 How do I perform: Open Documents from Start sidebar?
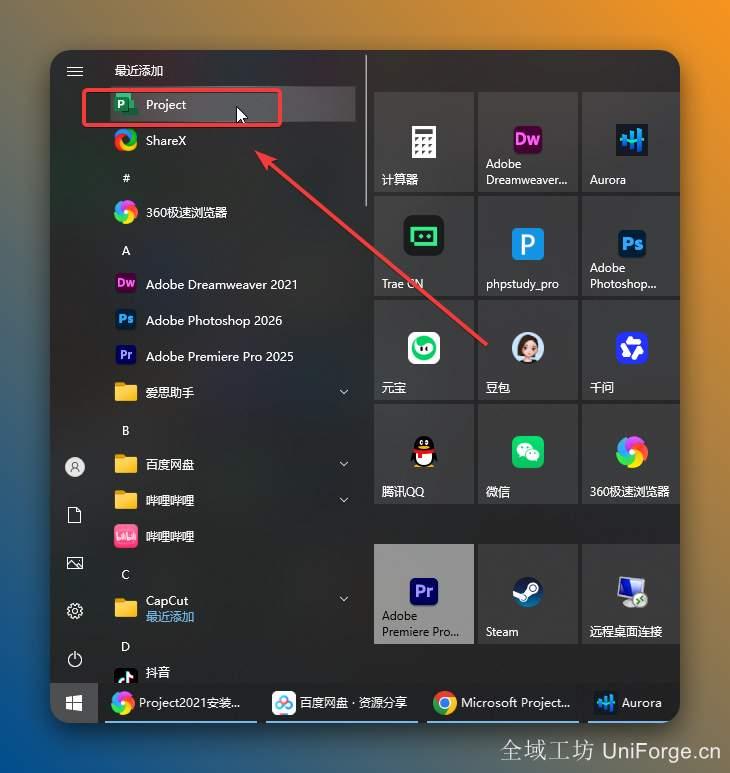tap(75, 515)
